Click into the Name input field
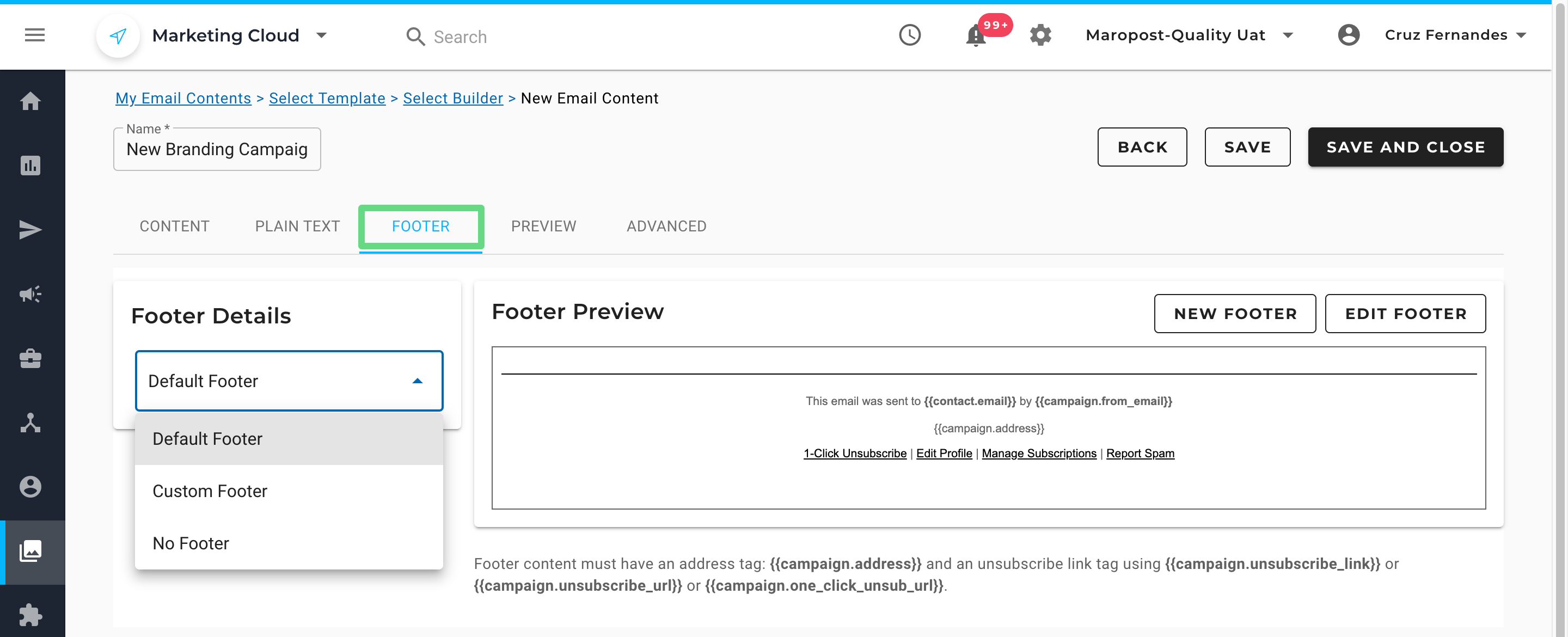The height and width of the screenshot is (637, 1568). 217,149
